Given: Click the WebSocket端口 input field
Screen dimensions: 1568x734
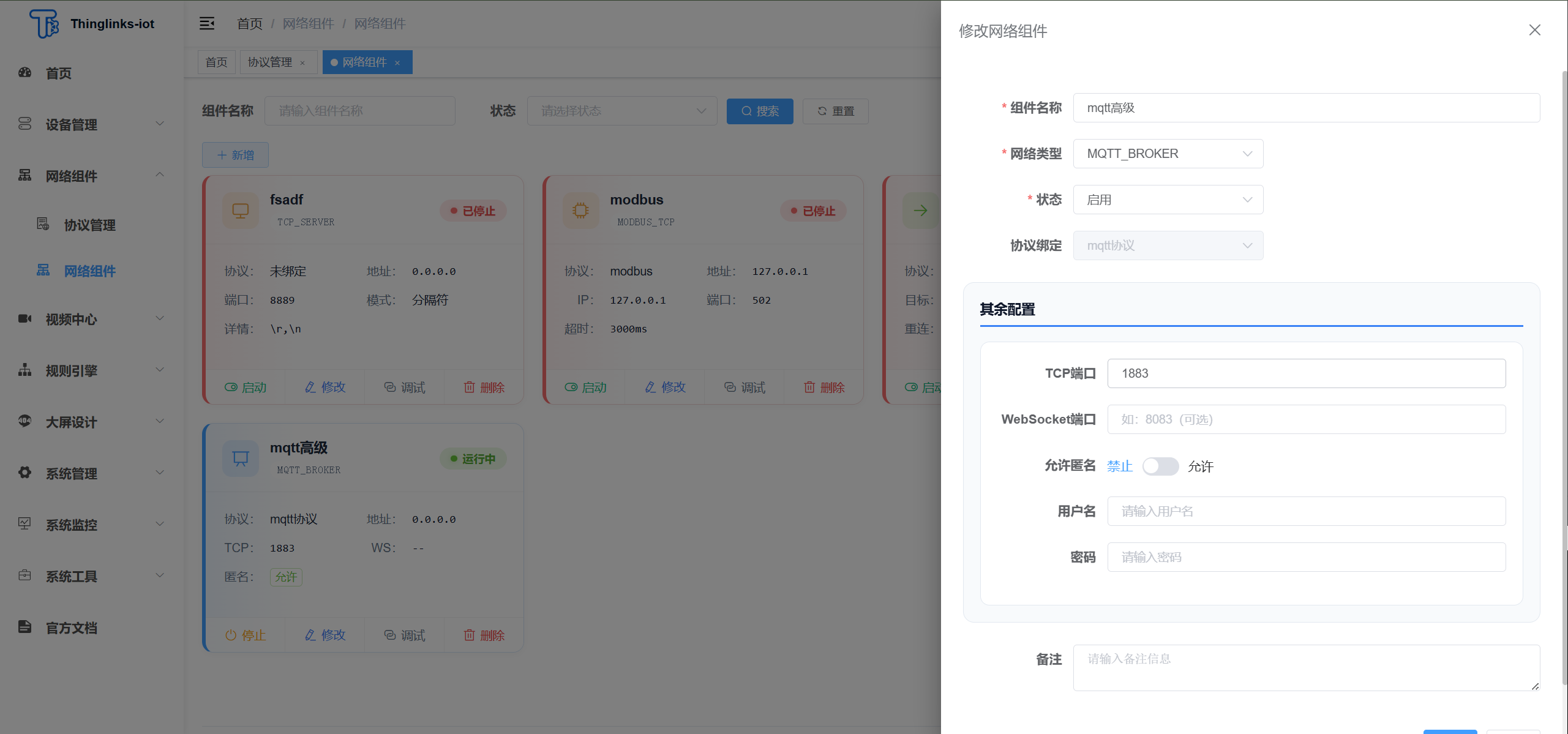Looking at the screenshot, I should pos(1306,419).
